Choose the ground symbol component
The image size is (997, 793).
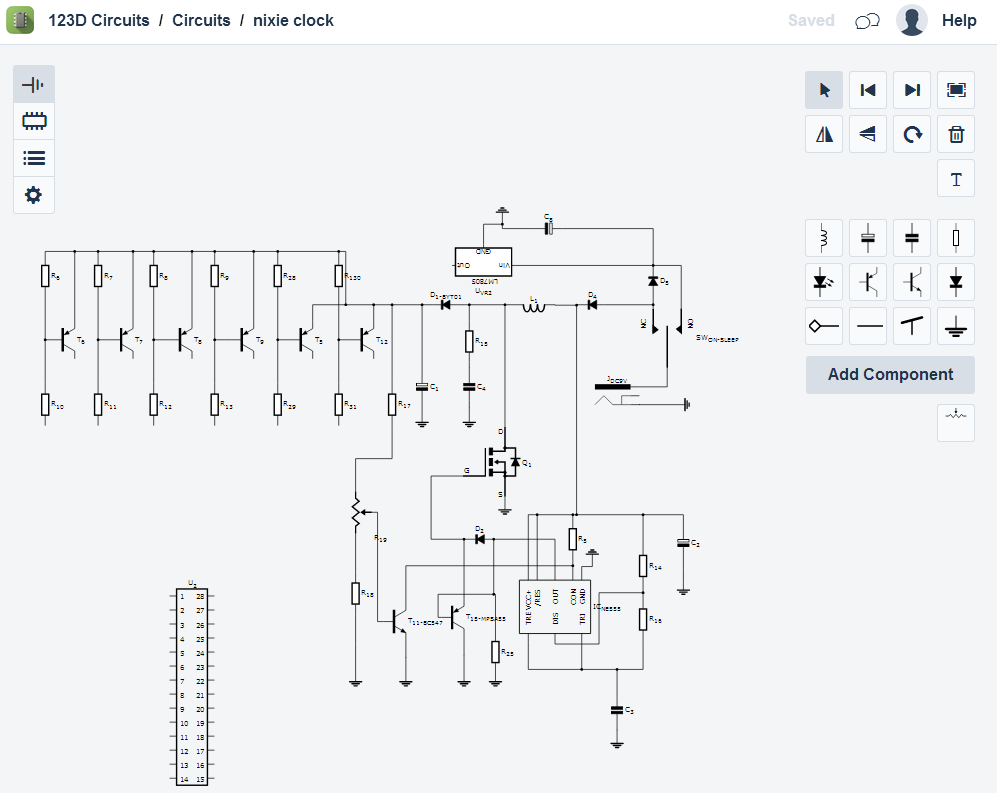tap(956, 326)
